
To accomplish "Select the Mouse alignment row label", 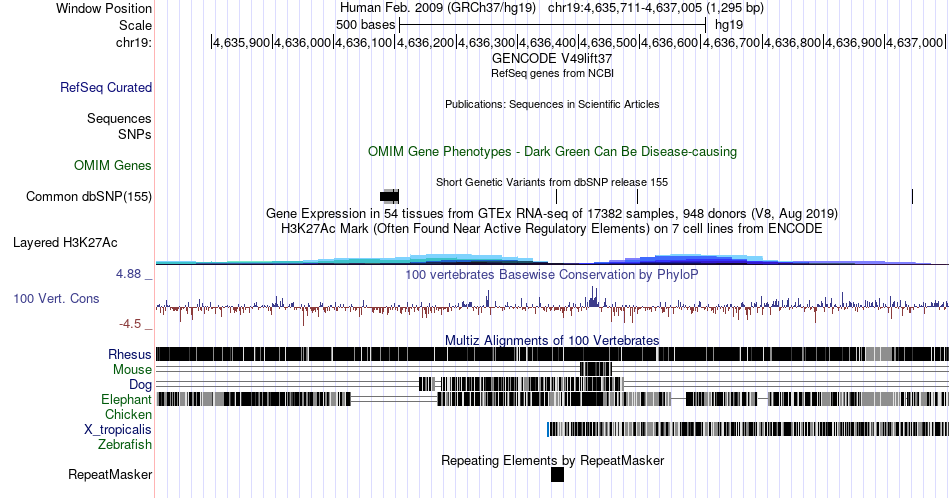I will 132,370.
